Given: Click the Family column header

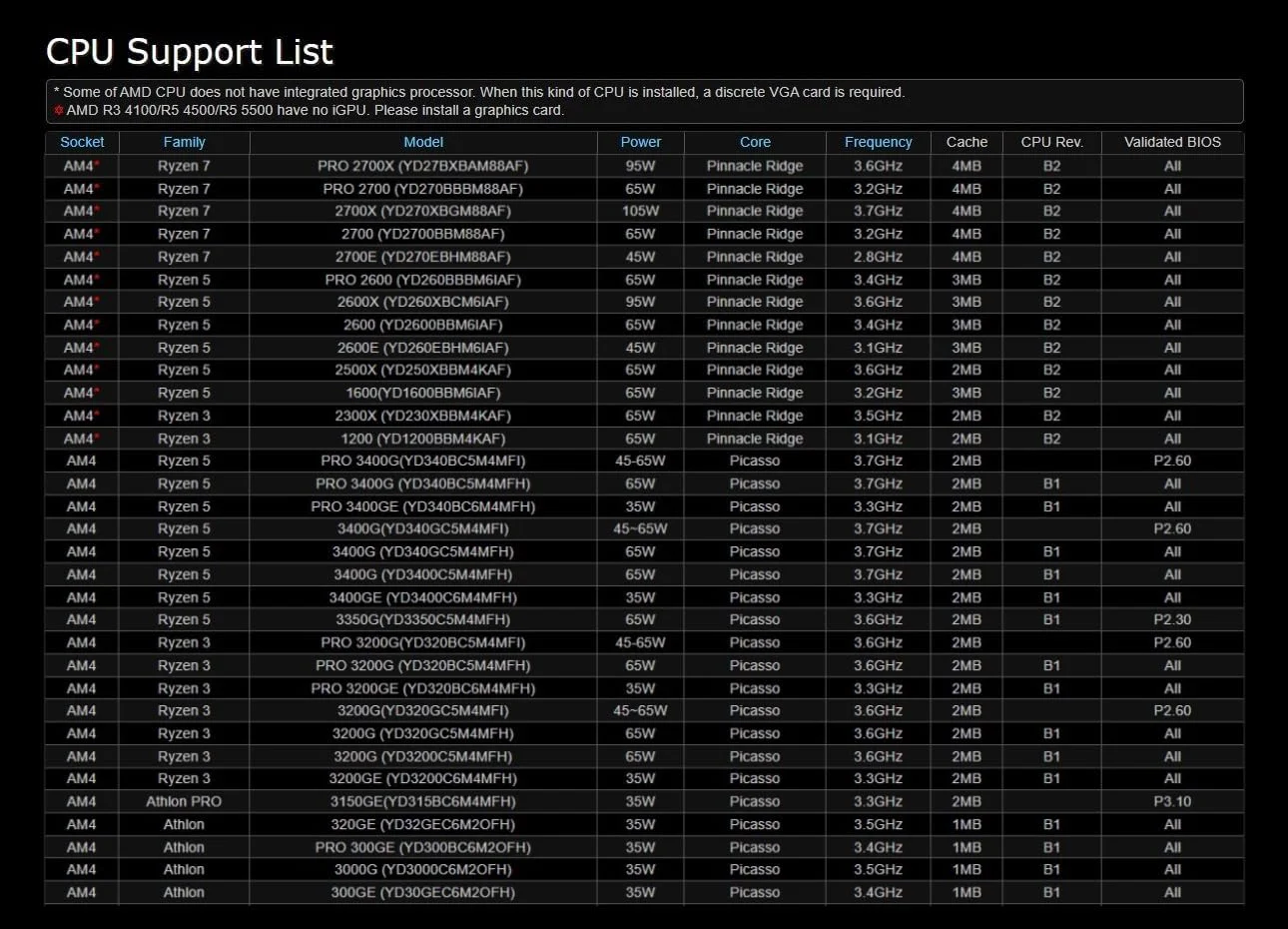Looking at the screenshot, I should point(184,142).
